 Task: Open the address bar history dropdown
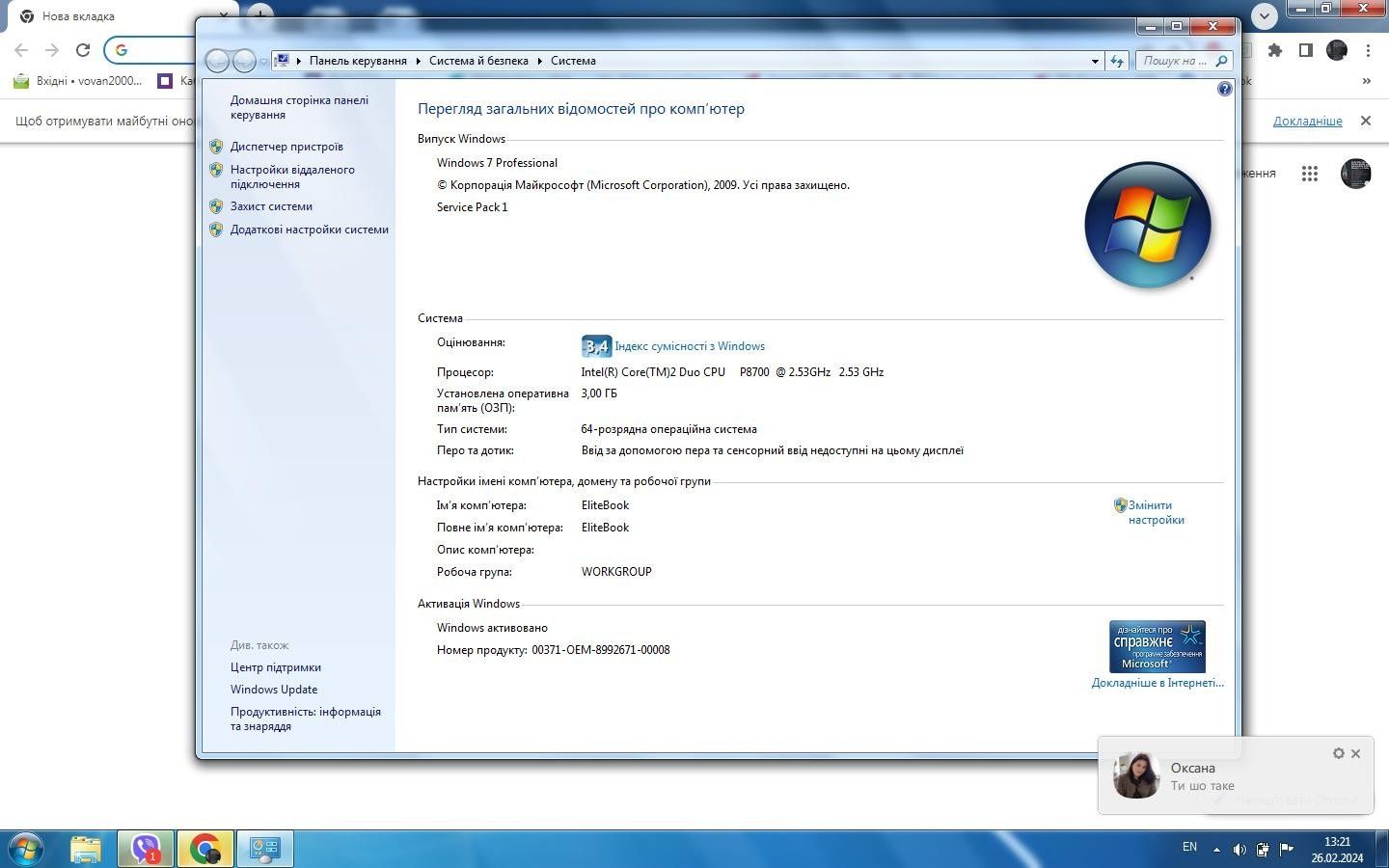[x=1095, y=61]
